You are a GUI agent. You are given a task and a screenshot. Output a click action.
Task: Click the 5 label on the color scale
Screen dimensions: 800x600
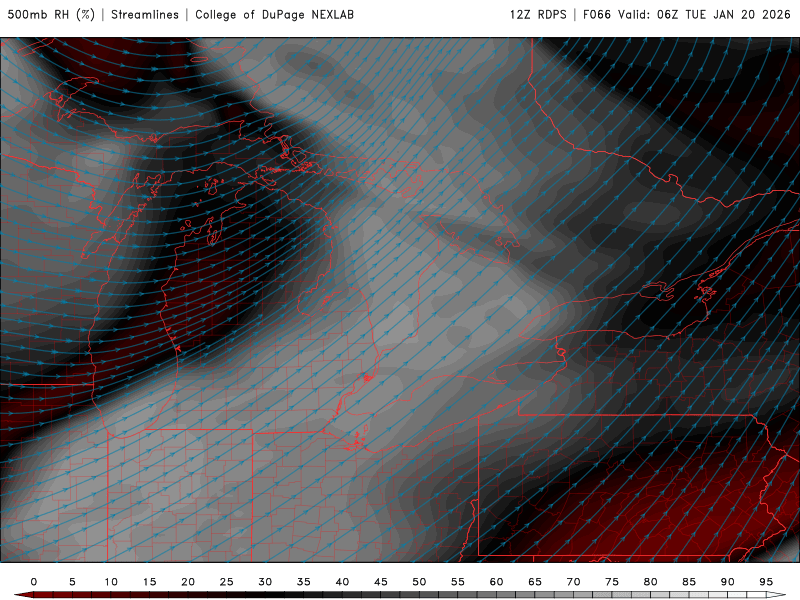(x=72, y=582)
